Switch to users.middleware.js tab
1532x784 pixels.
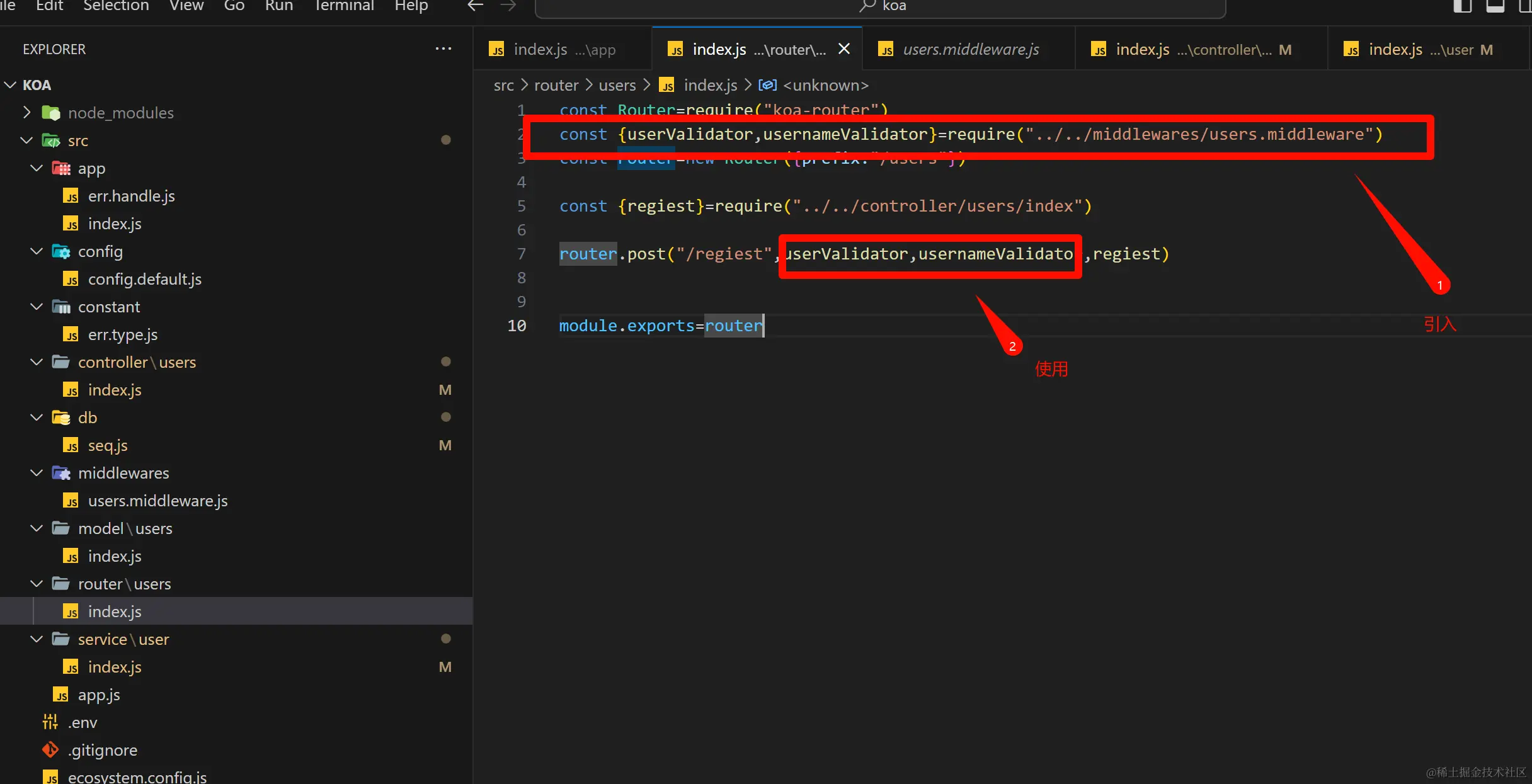tap(969, 49)
